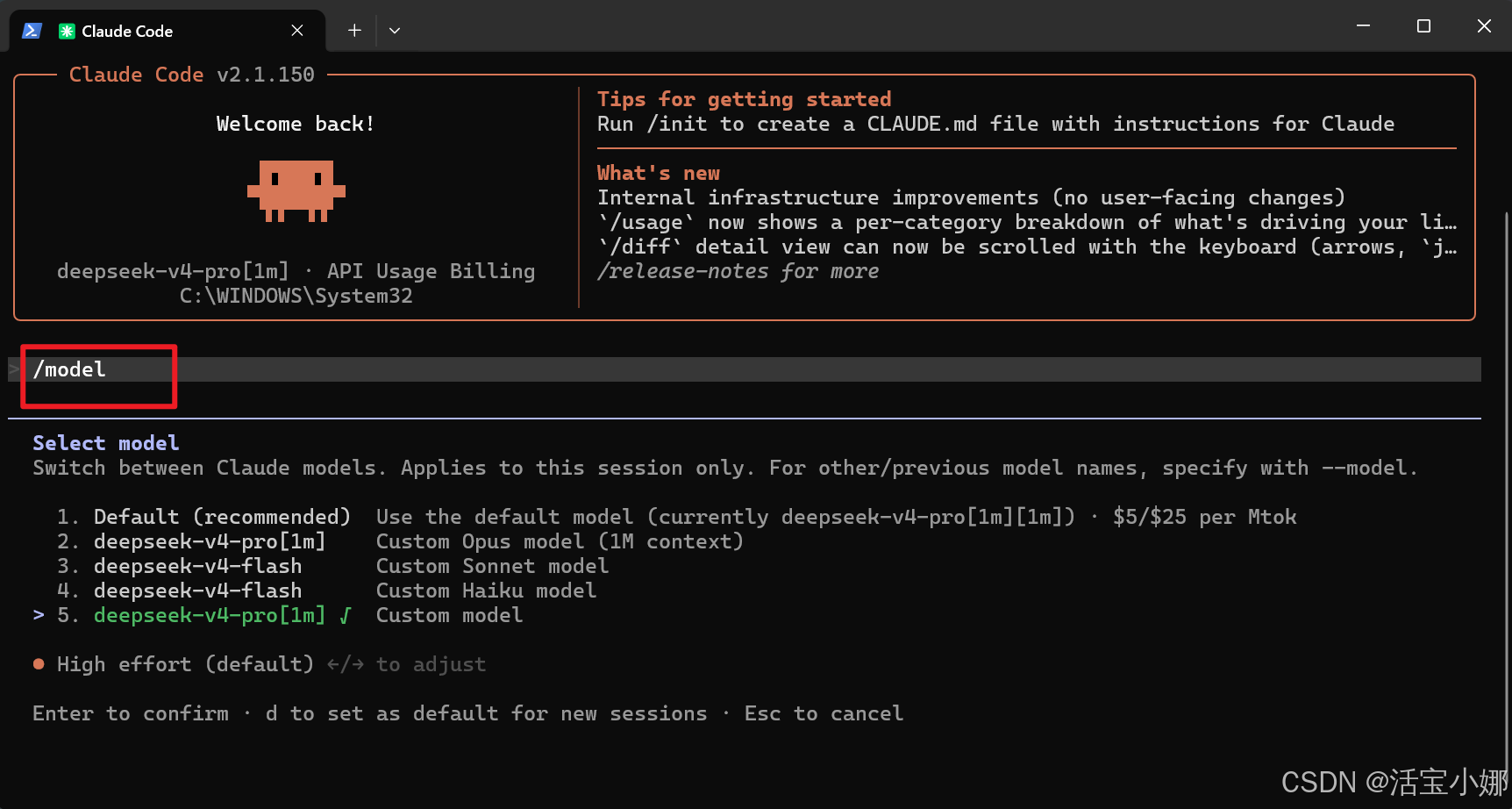Click the API Usage Billing text
1512x809 pixels.
pyautogui.click(x=431, y=271)
